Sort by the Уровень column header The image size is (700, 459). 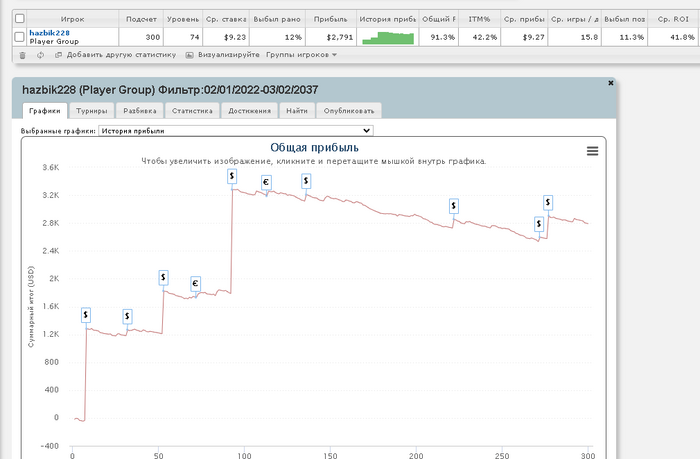tap(183, 19)
